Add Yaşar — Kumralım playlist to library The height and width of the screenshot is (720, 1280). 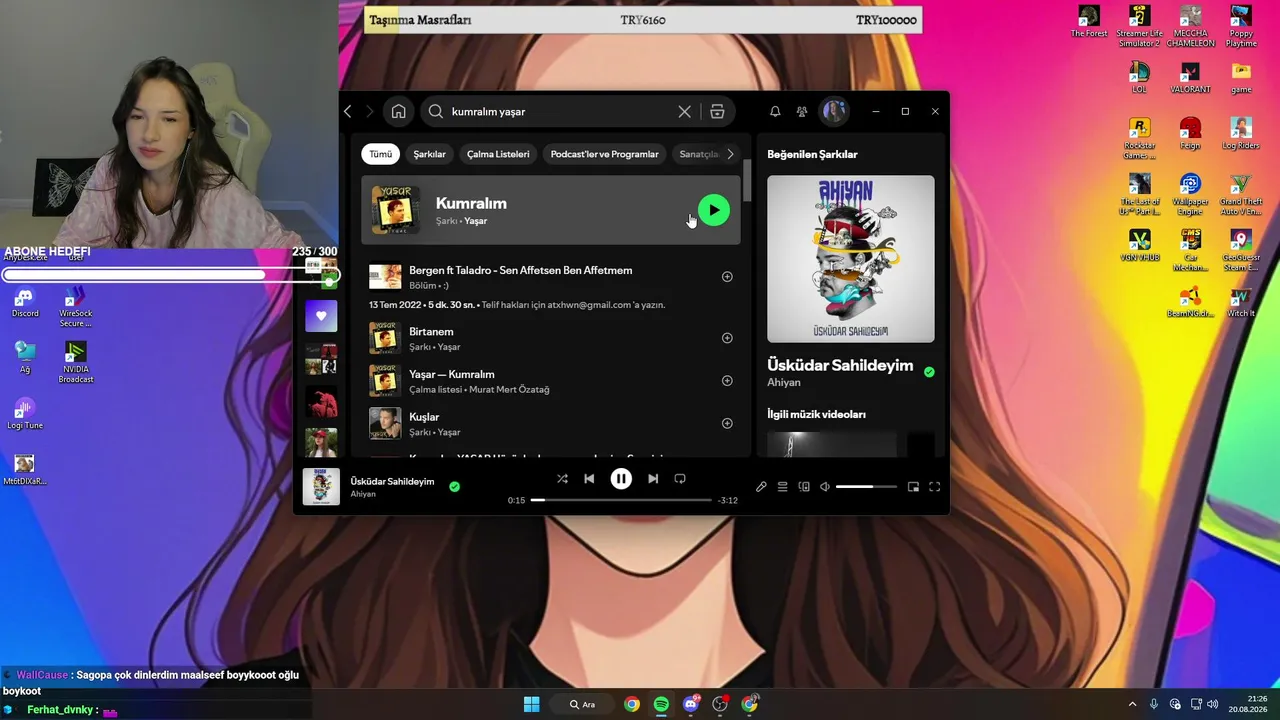[x=727, y=381]
